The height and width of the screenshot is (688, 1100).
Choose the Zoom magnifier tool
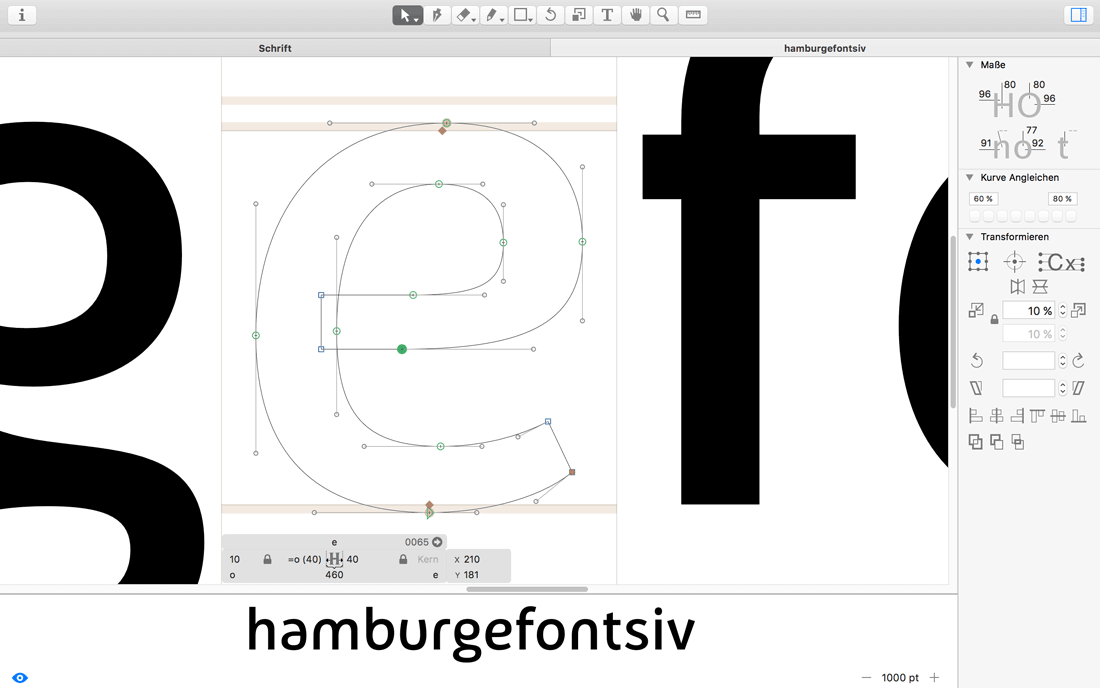coord(663,15)
